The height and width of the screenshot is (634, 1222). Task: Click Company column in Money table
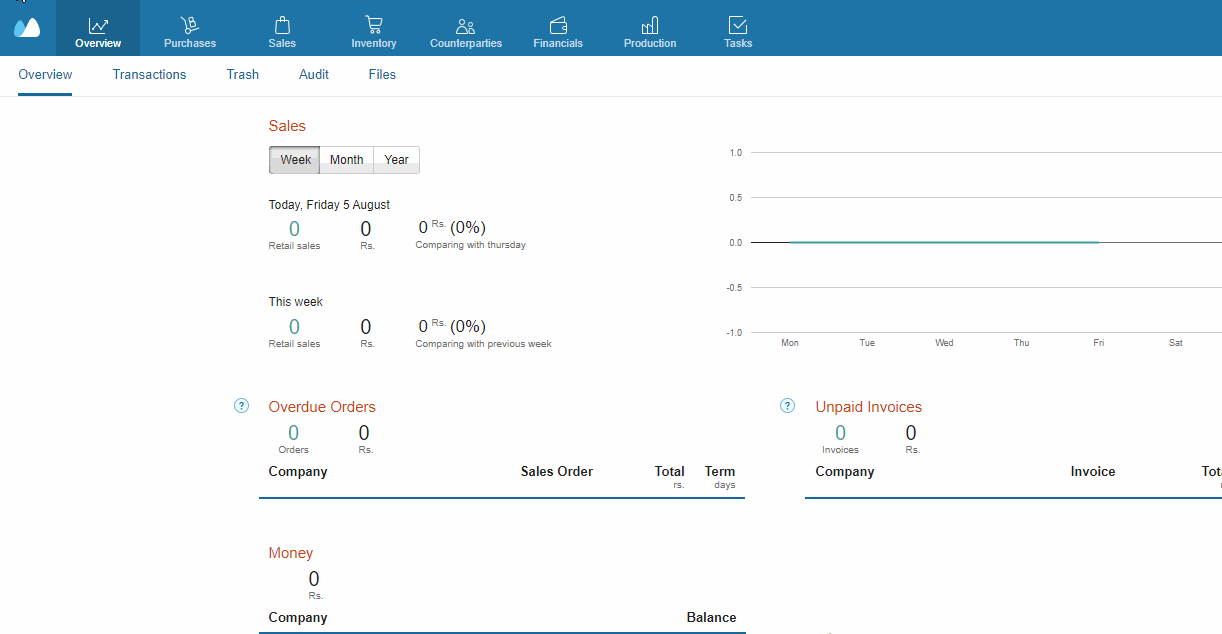(x=298, y=618)
